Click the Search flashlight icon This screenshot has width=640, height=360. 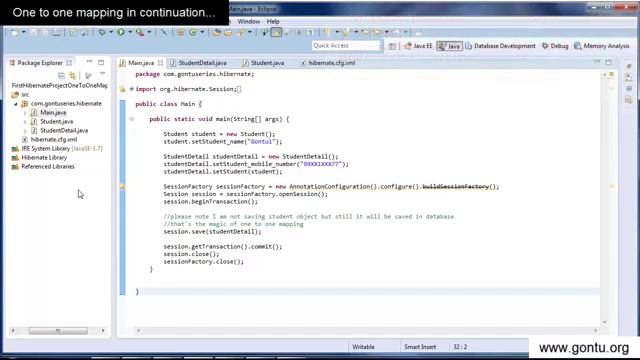click(241, 32)
